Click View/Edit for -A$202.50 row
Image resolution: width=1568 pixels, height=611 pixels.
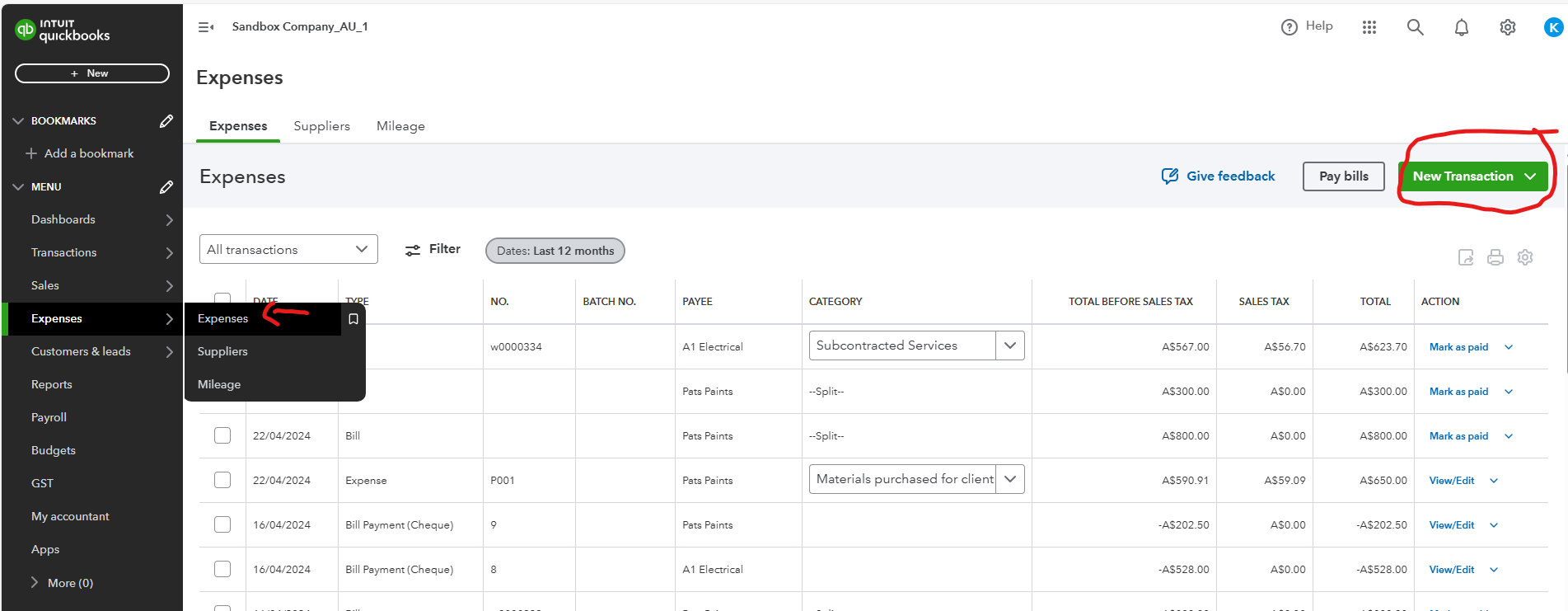click(1452, 525)
